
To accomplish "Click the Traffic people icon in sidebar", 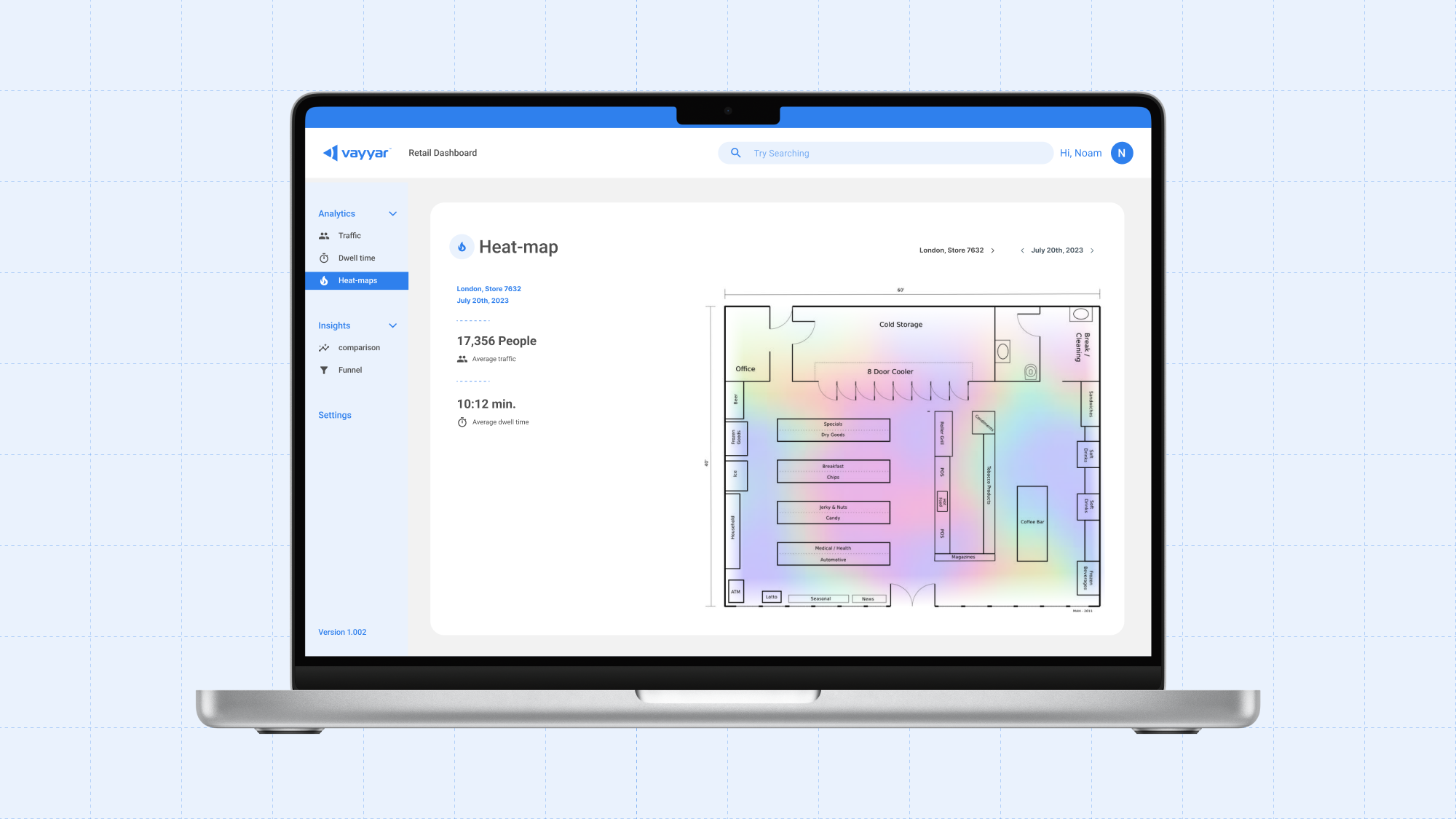I will click(x=324, y=236).
